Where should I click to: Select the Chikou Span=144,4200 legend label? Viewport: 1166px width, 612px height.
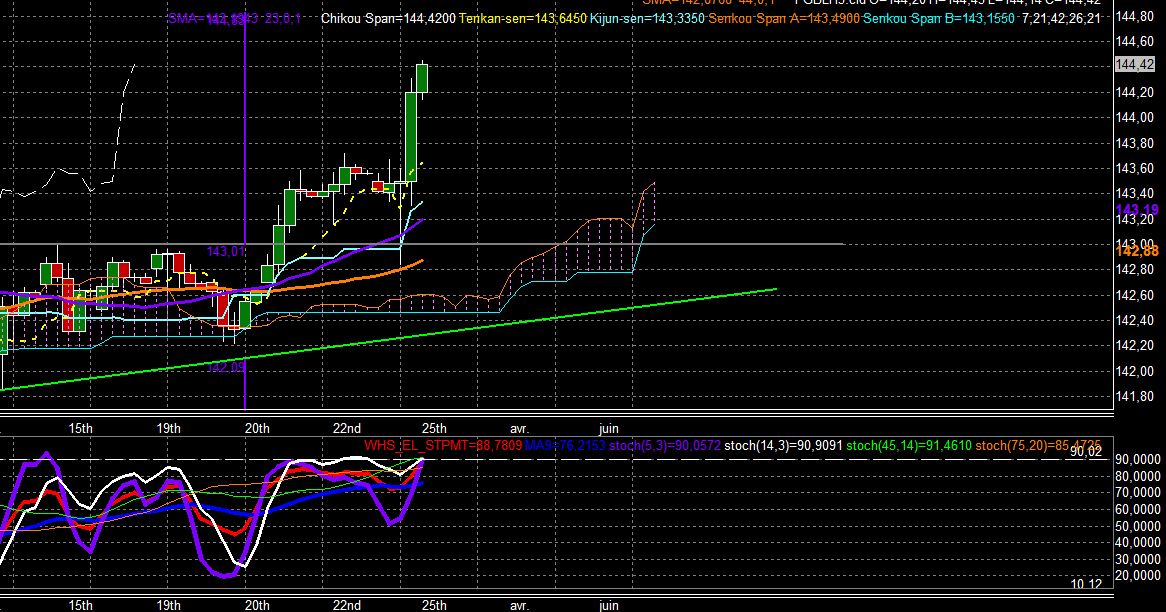coord(388,19)
